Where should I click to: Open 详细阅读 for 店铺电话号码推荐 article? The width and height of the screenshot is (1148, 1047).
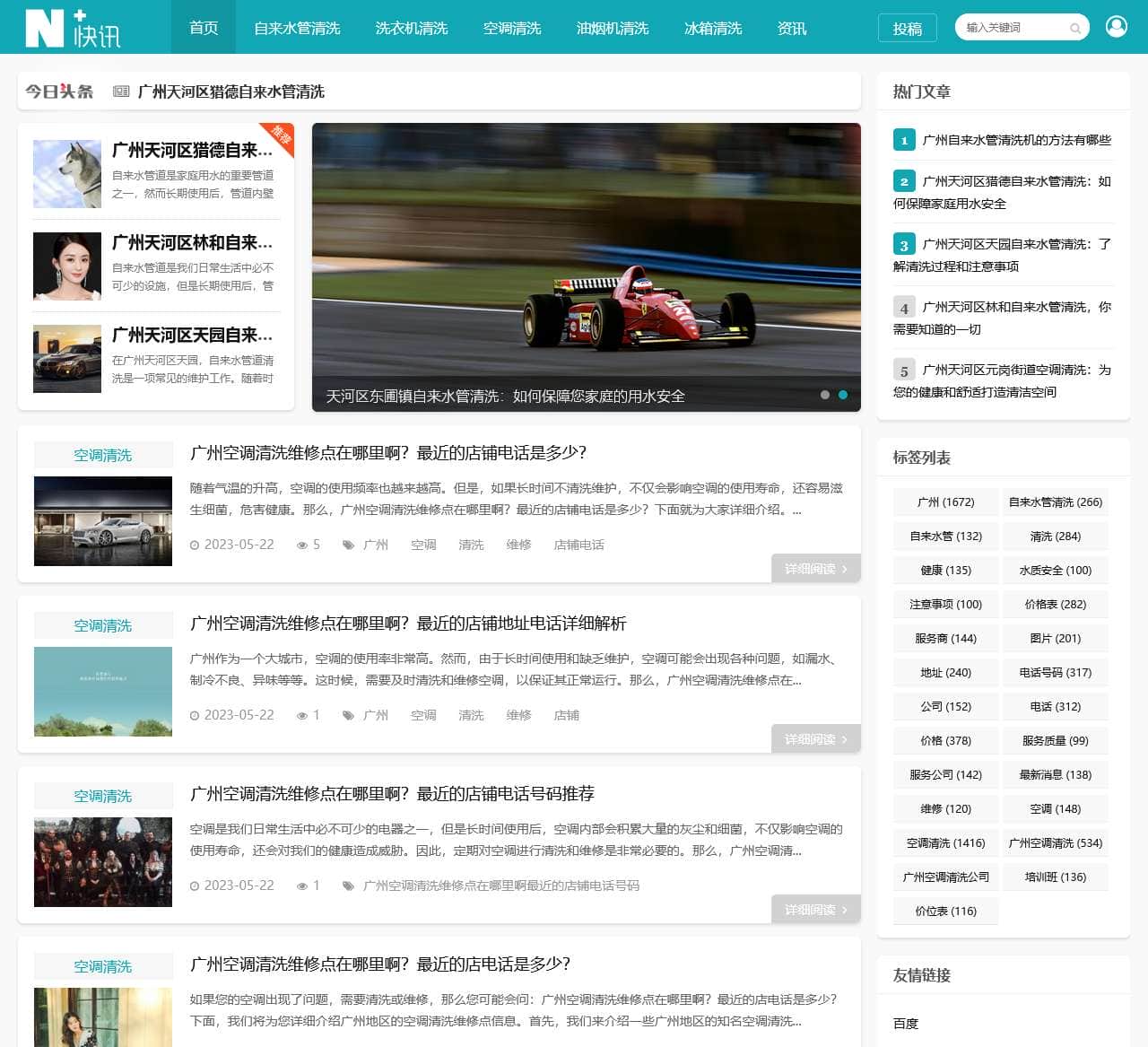pos(815,910)
